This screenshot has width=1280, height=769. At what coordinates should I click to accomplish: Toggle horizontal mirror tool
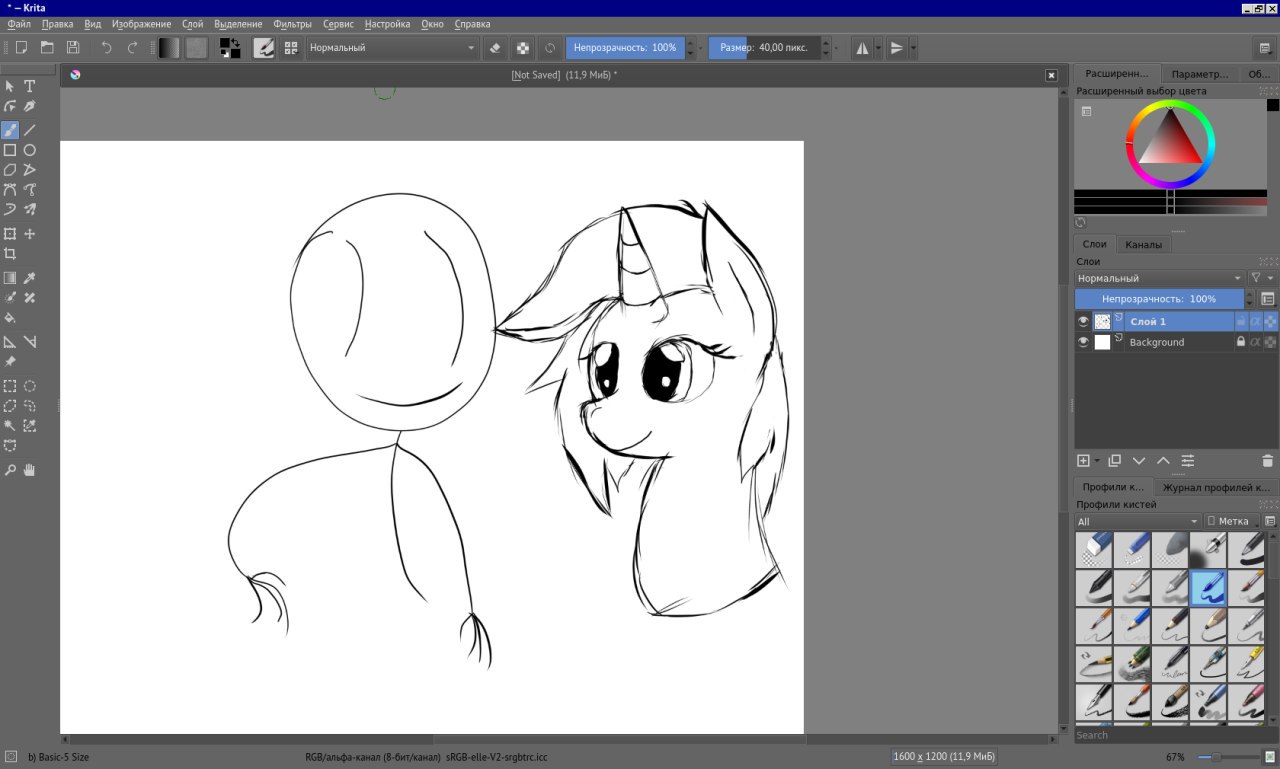coord(862,47)
